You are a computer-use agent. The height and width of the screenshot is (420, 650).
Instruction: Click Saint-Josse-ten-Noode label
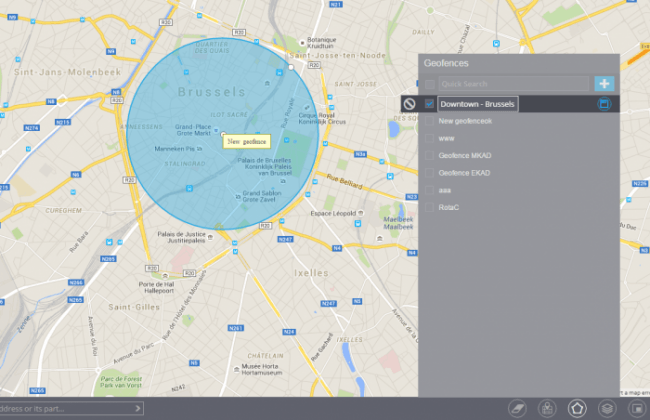(337, 56)
